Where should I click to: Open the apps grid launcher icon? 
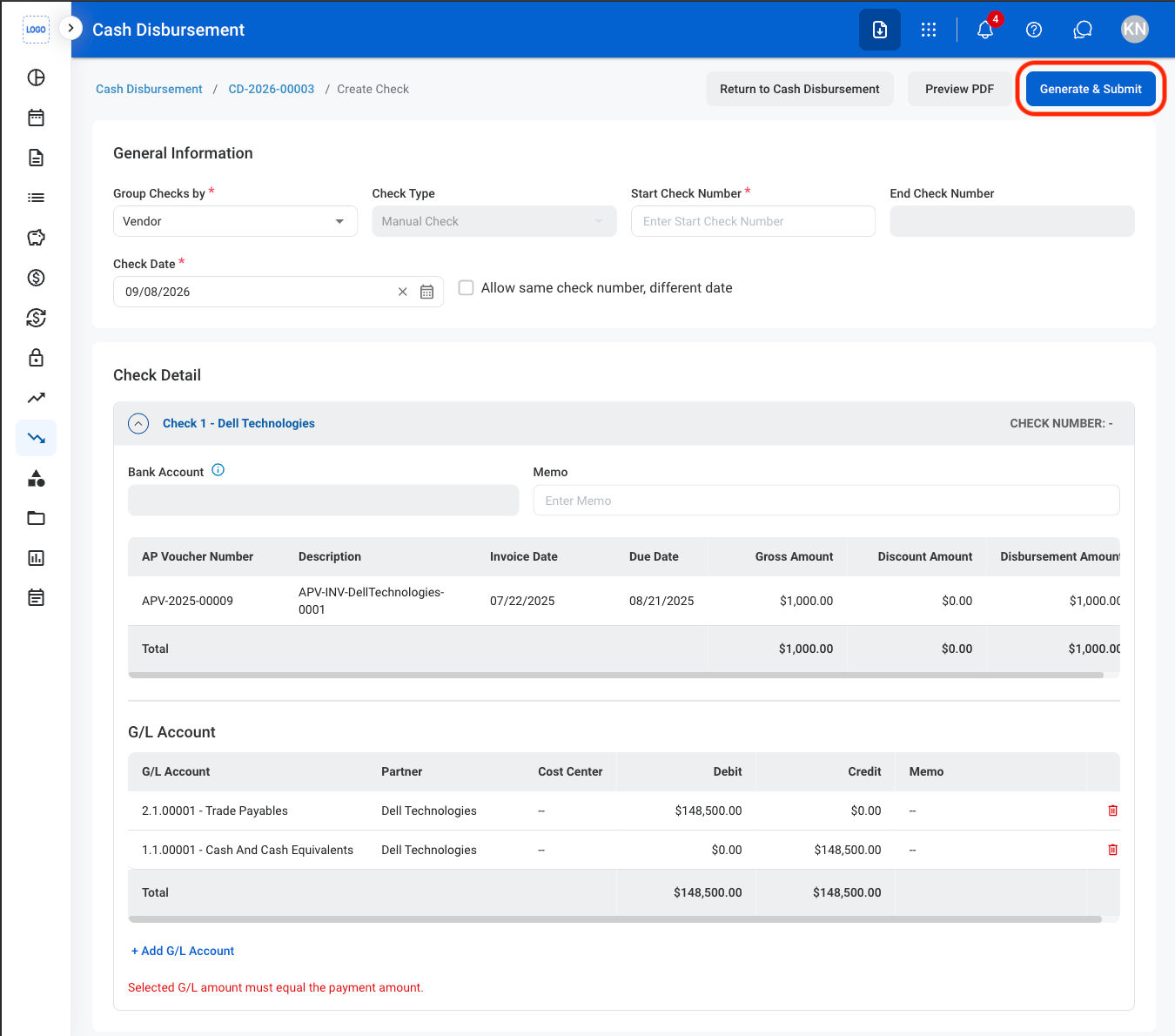[x=929, y=30]
